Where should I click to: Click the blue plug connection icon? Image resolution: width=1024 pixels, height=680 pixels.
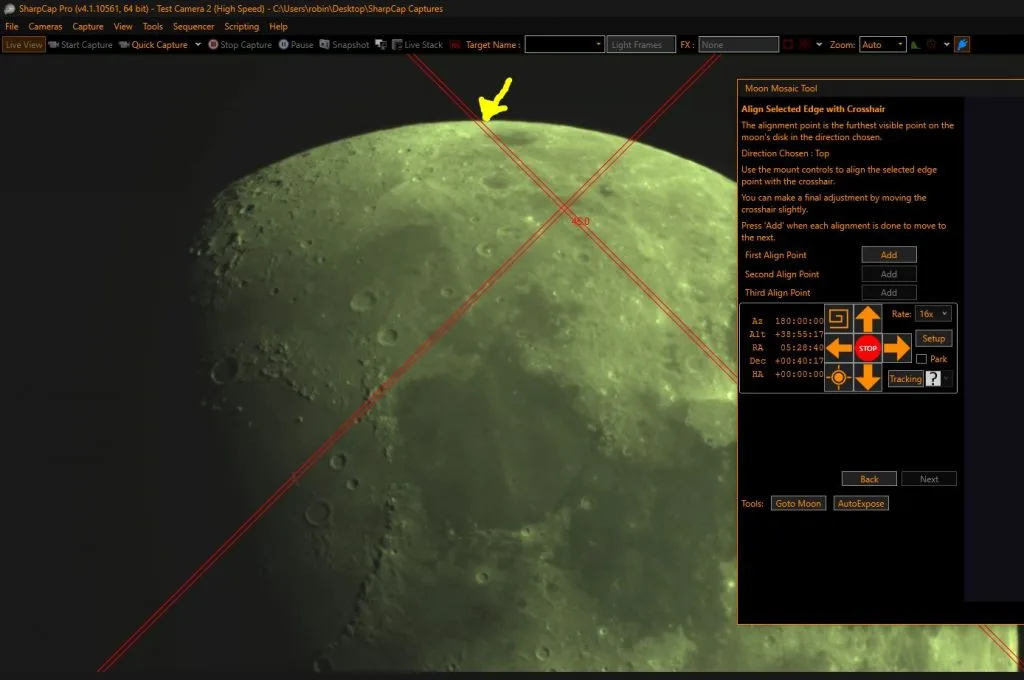(962, 44)
